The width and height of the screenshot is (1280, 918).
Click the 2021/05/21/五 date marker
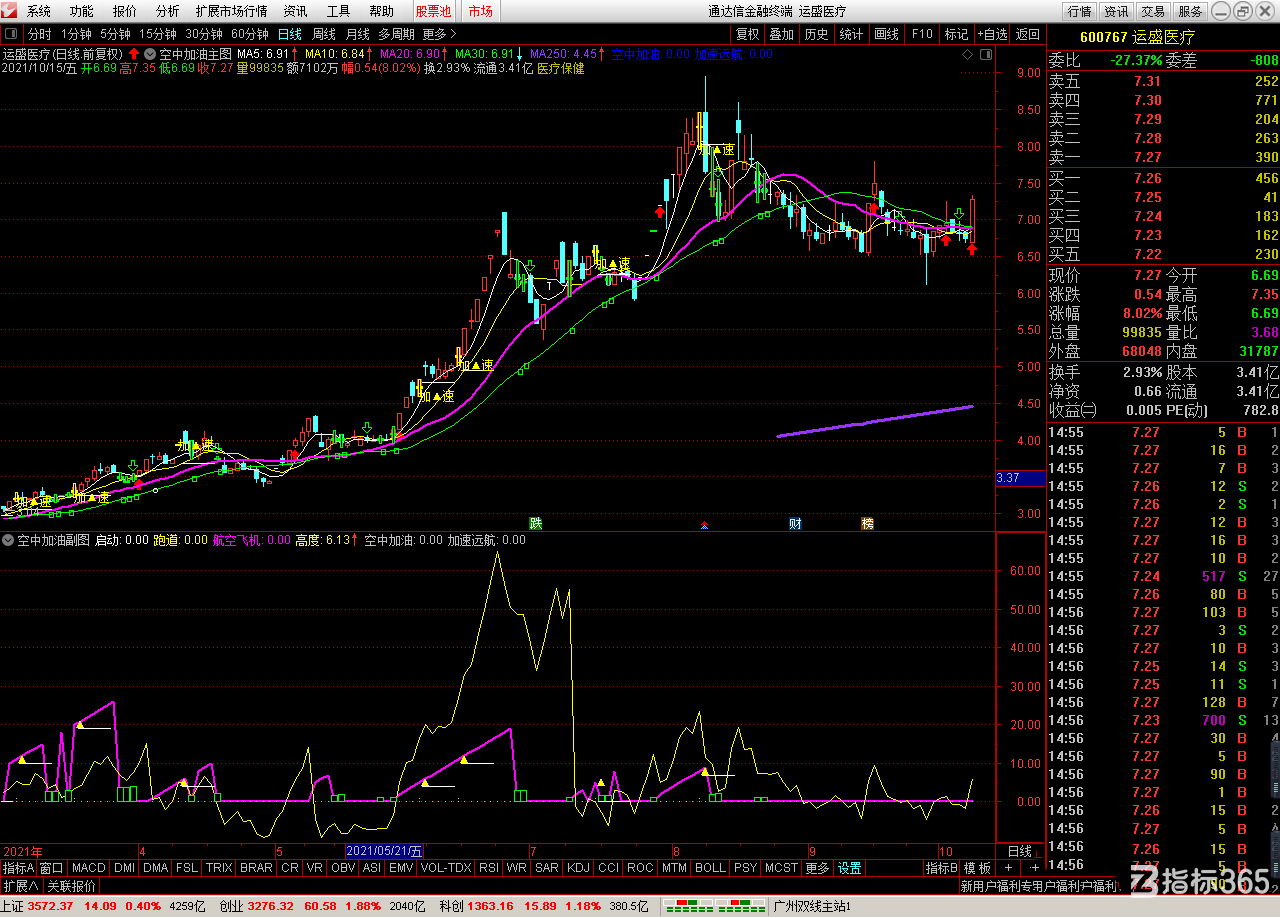[x=385, y=851]
